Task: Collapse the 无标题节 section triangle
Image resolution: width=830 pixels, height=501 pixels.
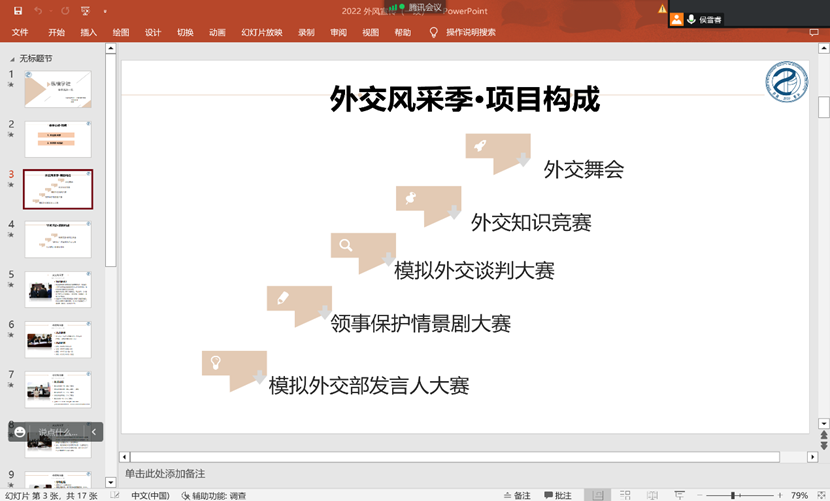Action: click(x=12, y=59)
